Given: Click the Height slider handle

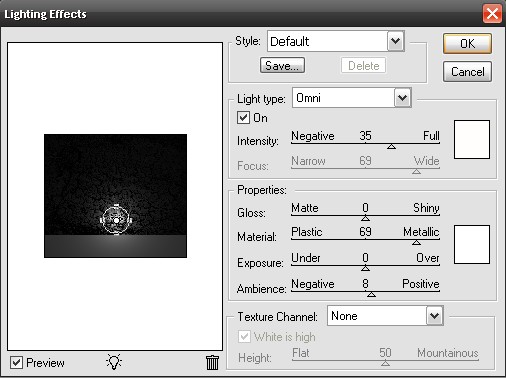Looking at the screenshot, I should pos(385,363).
